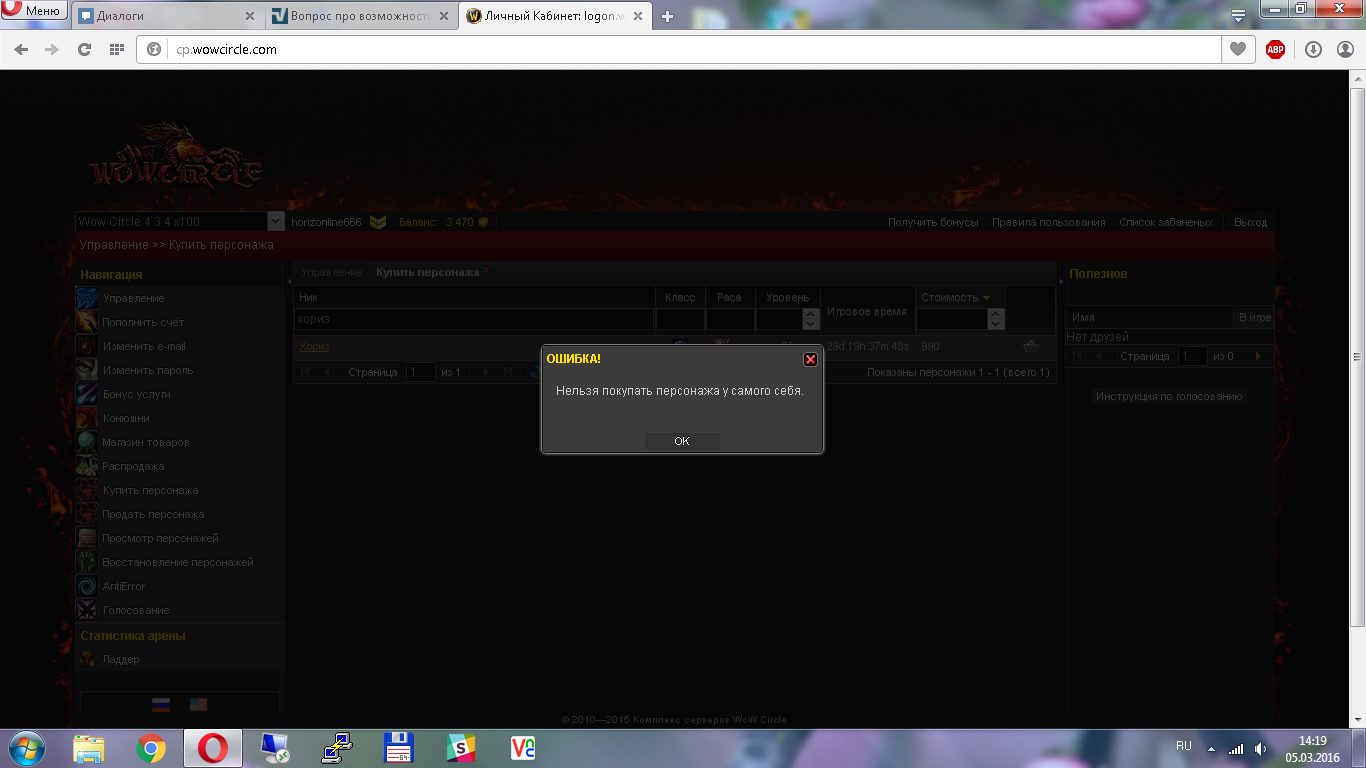Bookmark page with the heart icon
Screen dimensions: 1366x768
(1238, 49)
